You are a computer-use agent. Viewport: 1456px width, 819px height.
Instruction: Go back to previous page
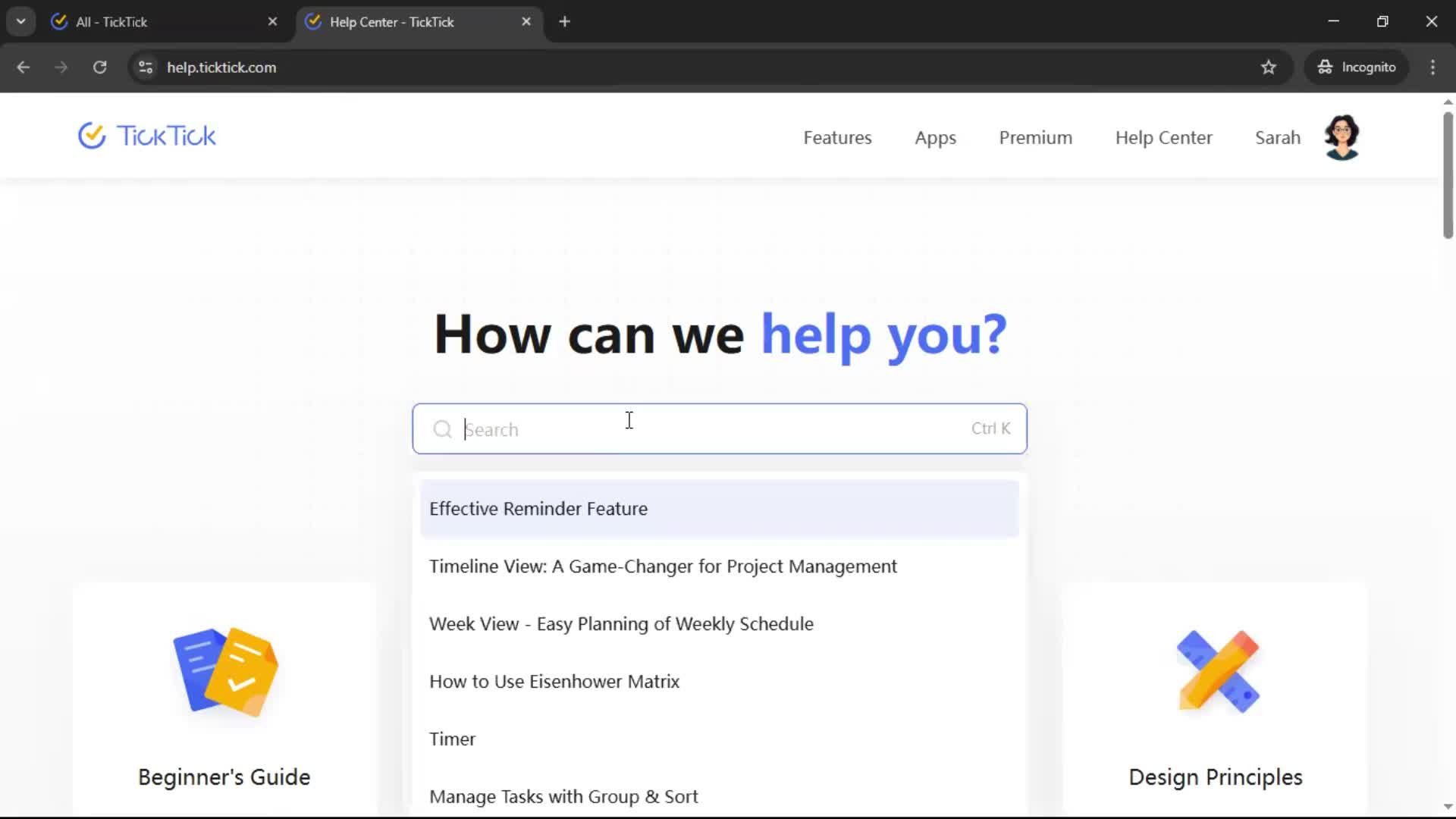tap(24, 67)
